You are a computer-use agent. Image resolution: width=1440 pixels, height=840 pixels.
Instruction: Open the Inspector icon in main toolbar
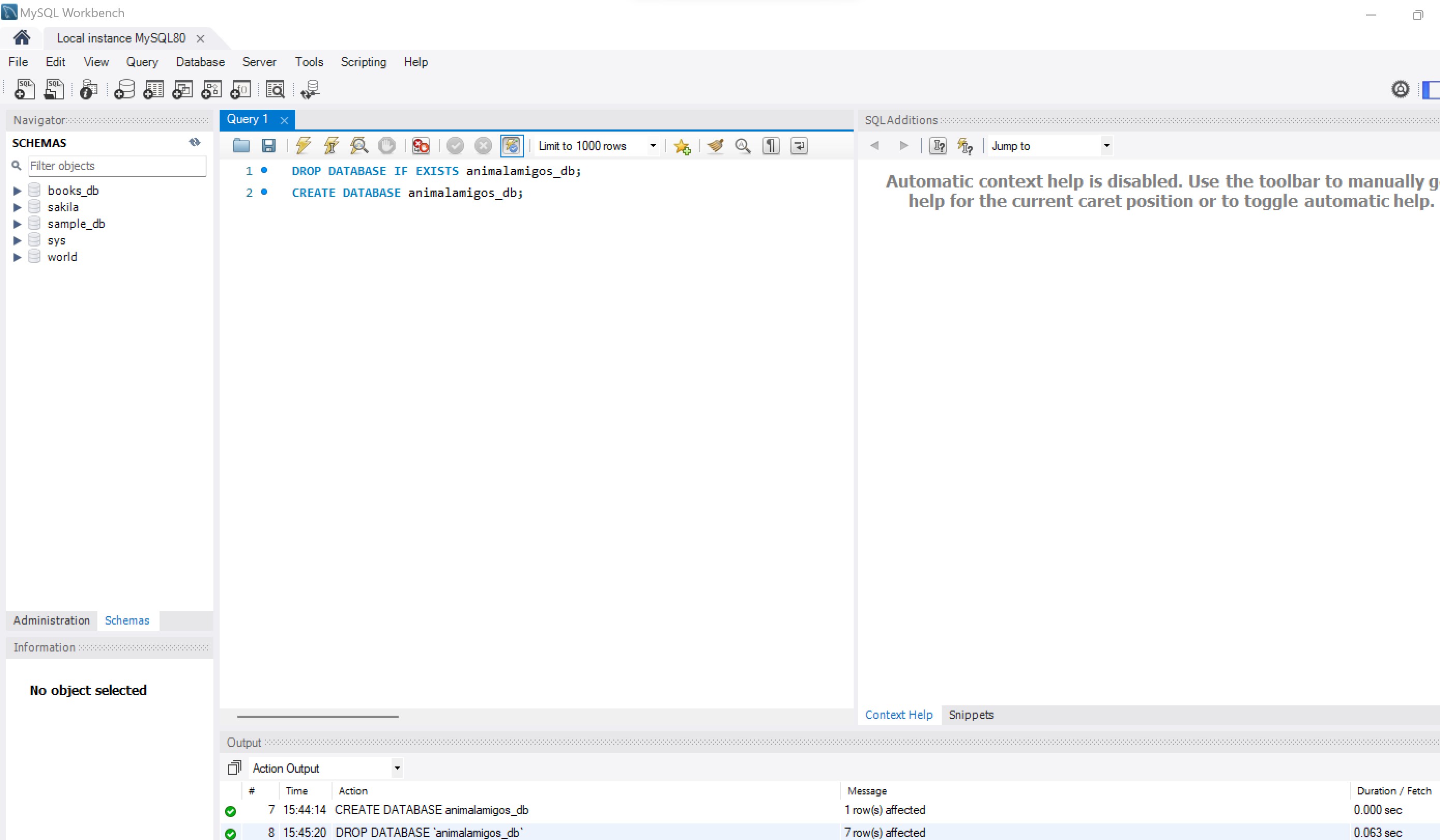pyautogui.click(x=89, y=90)
